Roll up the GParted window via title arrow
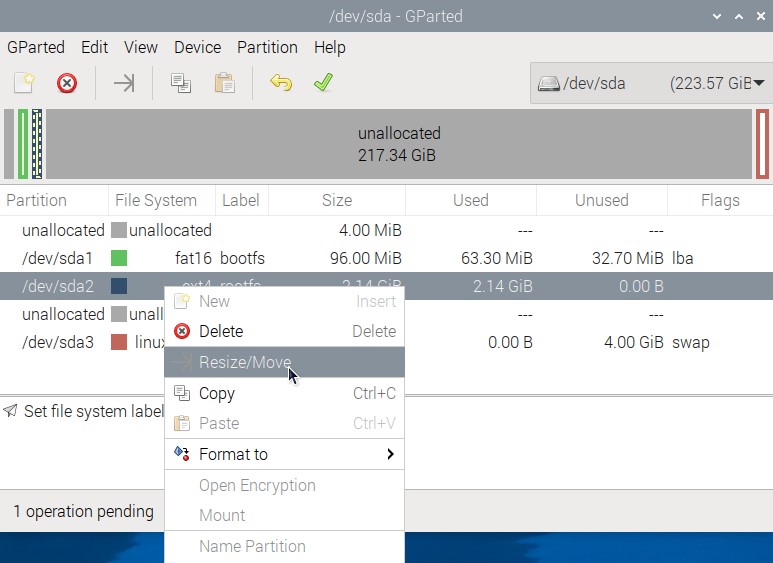 pos(717,16)
